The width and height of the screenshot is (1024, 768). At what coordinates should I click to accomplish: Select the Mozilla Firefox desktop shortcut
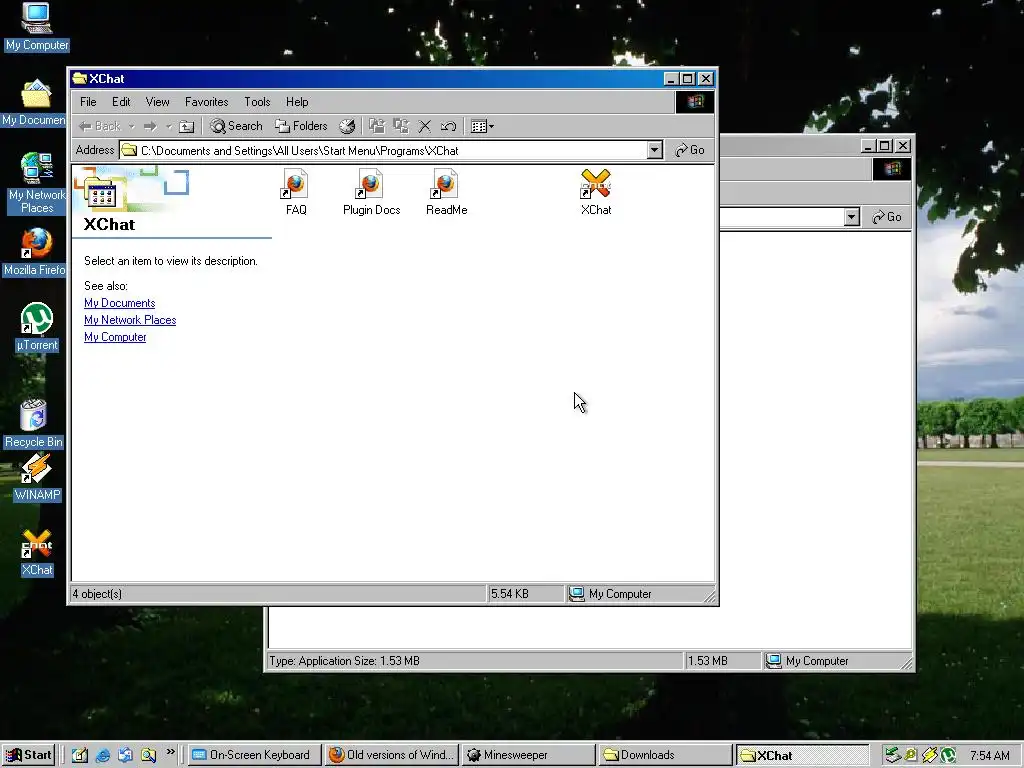[x=34, y=252]
